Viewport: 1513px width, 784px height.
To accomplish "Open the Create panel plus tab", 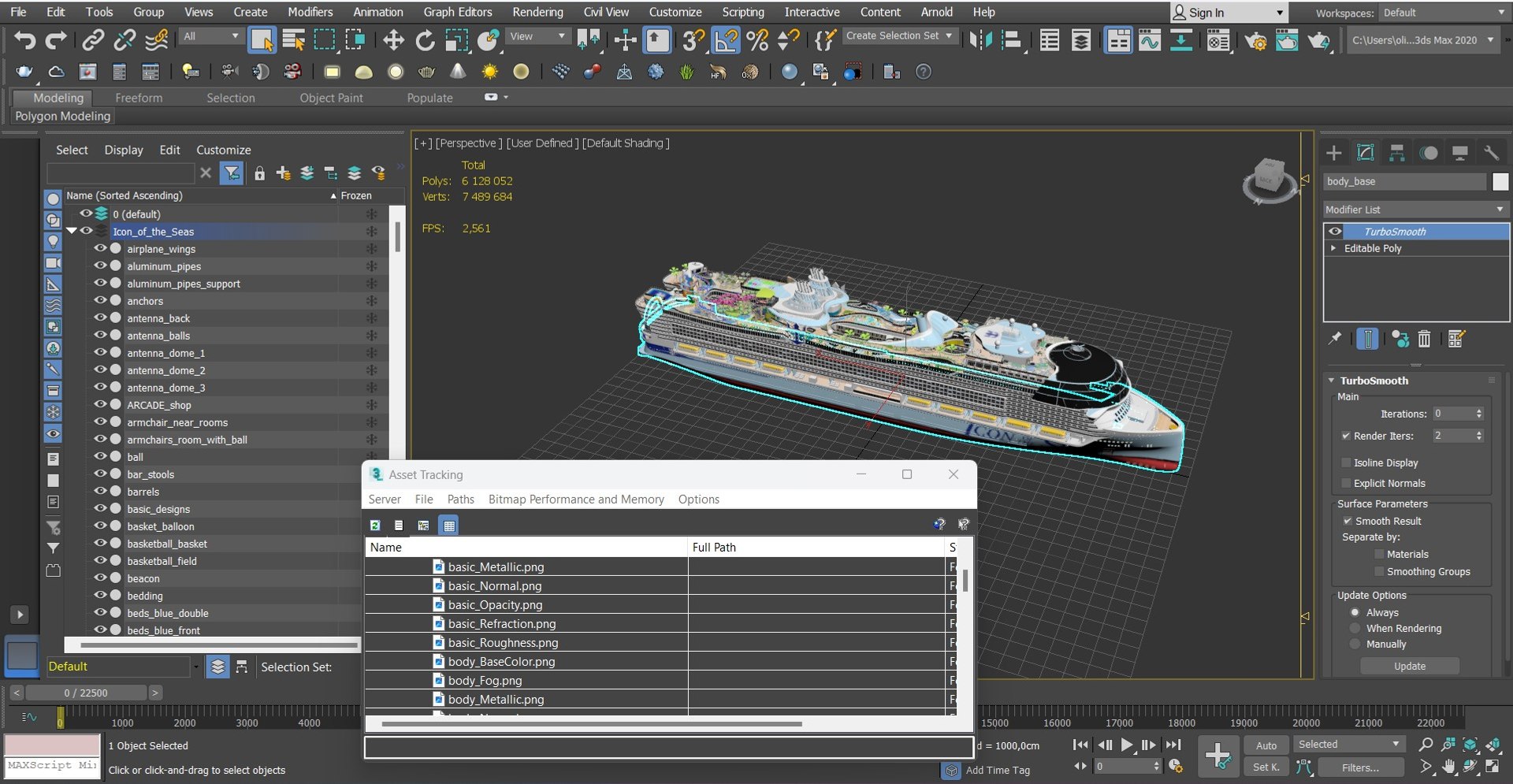I will tap(1333, 153).
